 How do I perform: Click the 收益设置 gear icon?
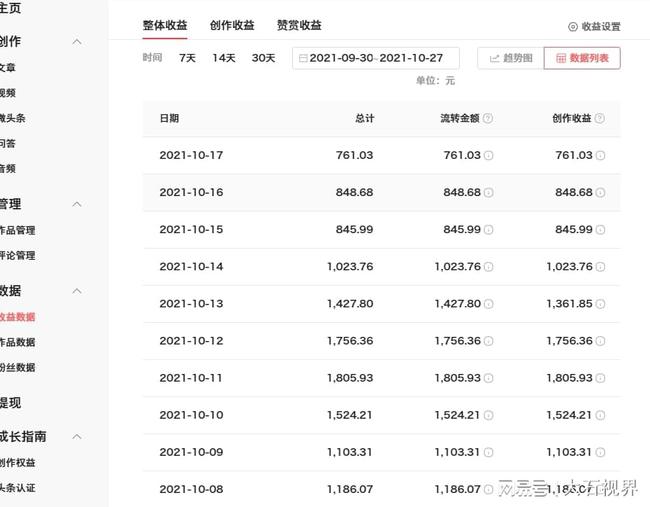coord(572,27)
